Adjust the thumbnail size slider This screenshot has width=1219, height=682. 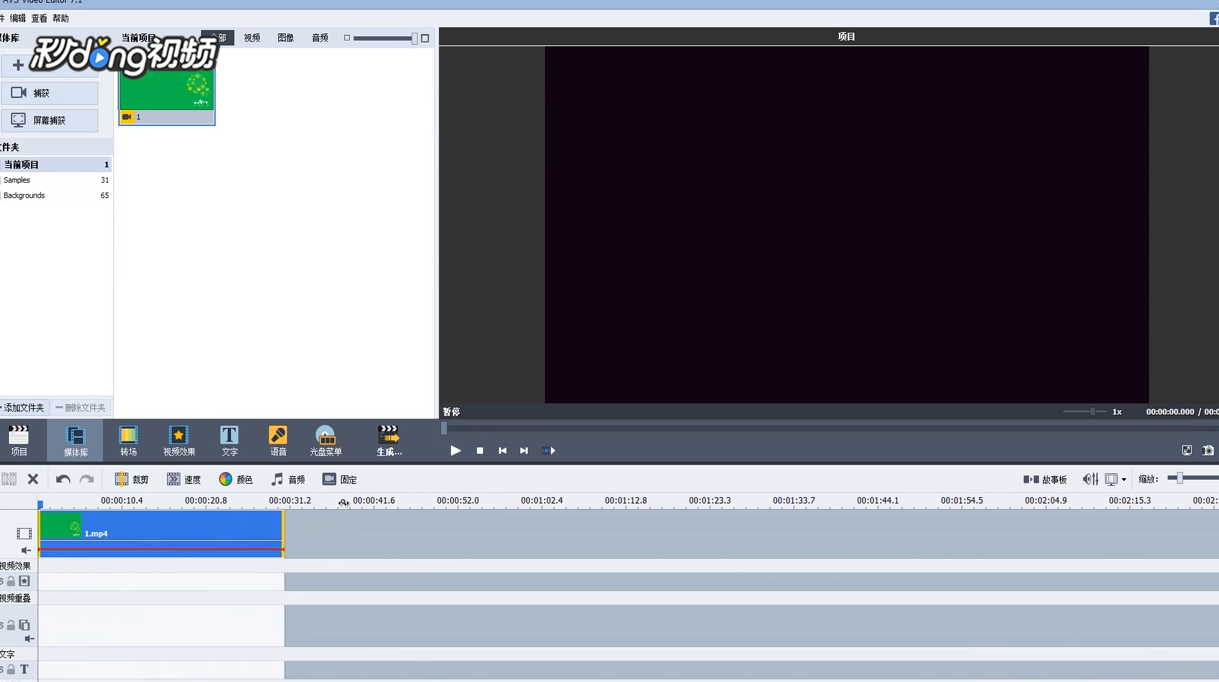pyautogui.click(x=384, y=38)
